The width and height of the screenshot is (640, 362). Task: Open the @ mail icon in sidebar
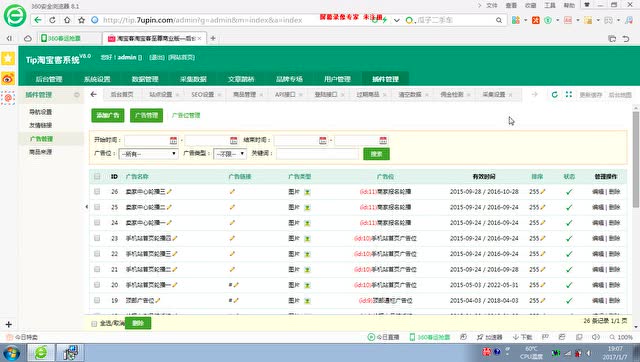point(8,98)
